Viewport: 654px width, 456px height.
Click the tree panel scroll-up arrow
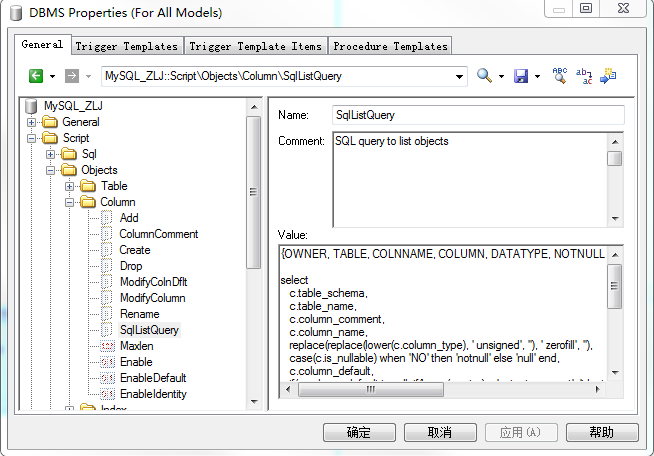pos(254,107)
